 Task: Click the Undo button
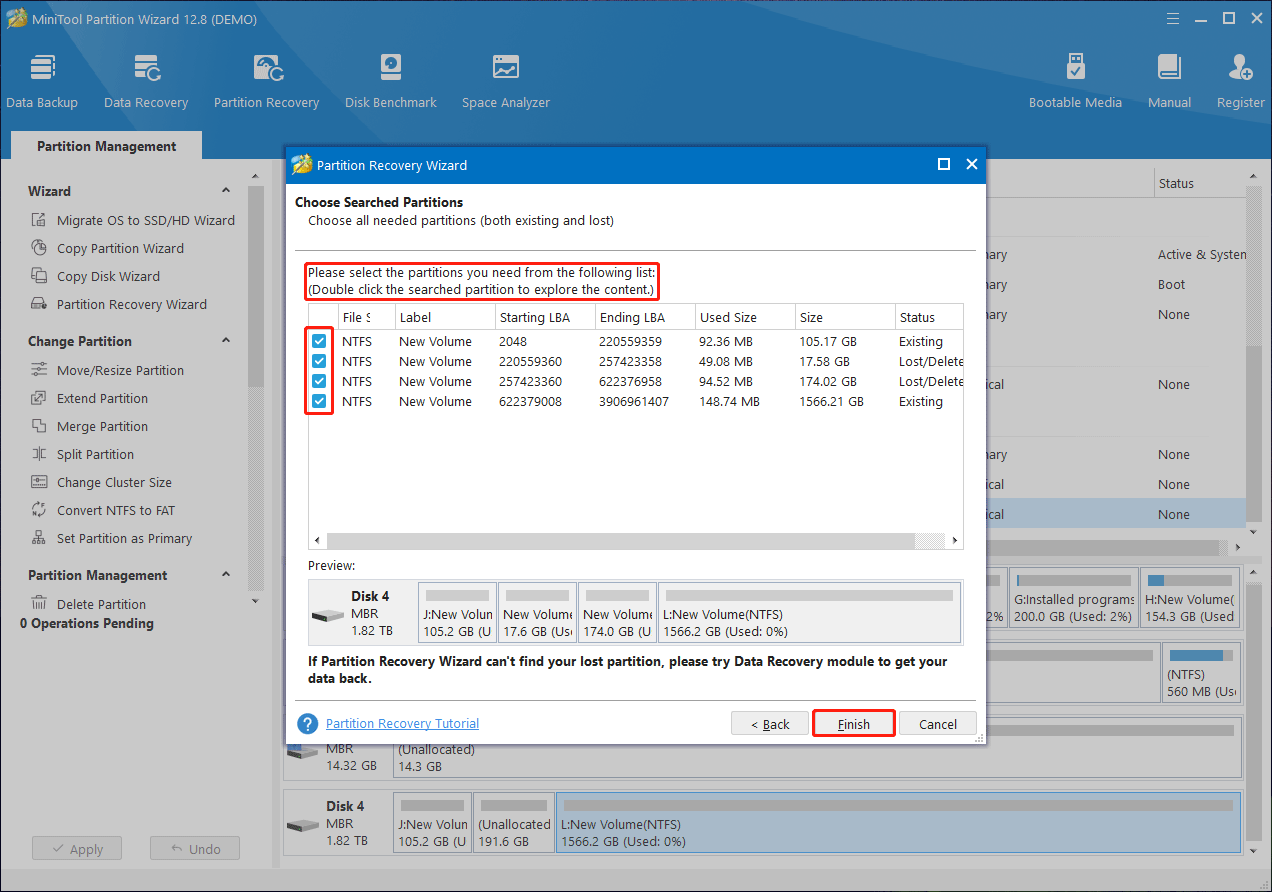194,849
